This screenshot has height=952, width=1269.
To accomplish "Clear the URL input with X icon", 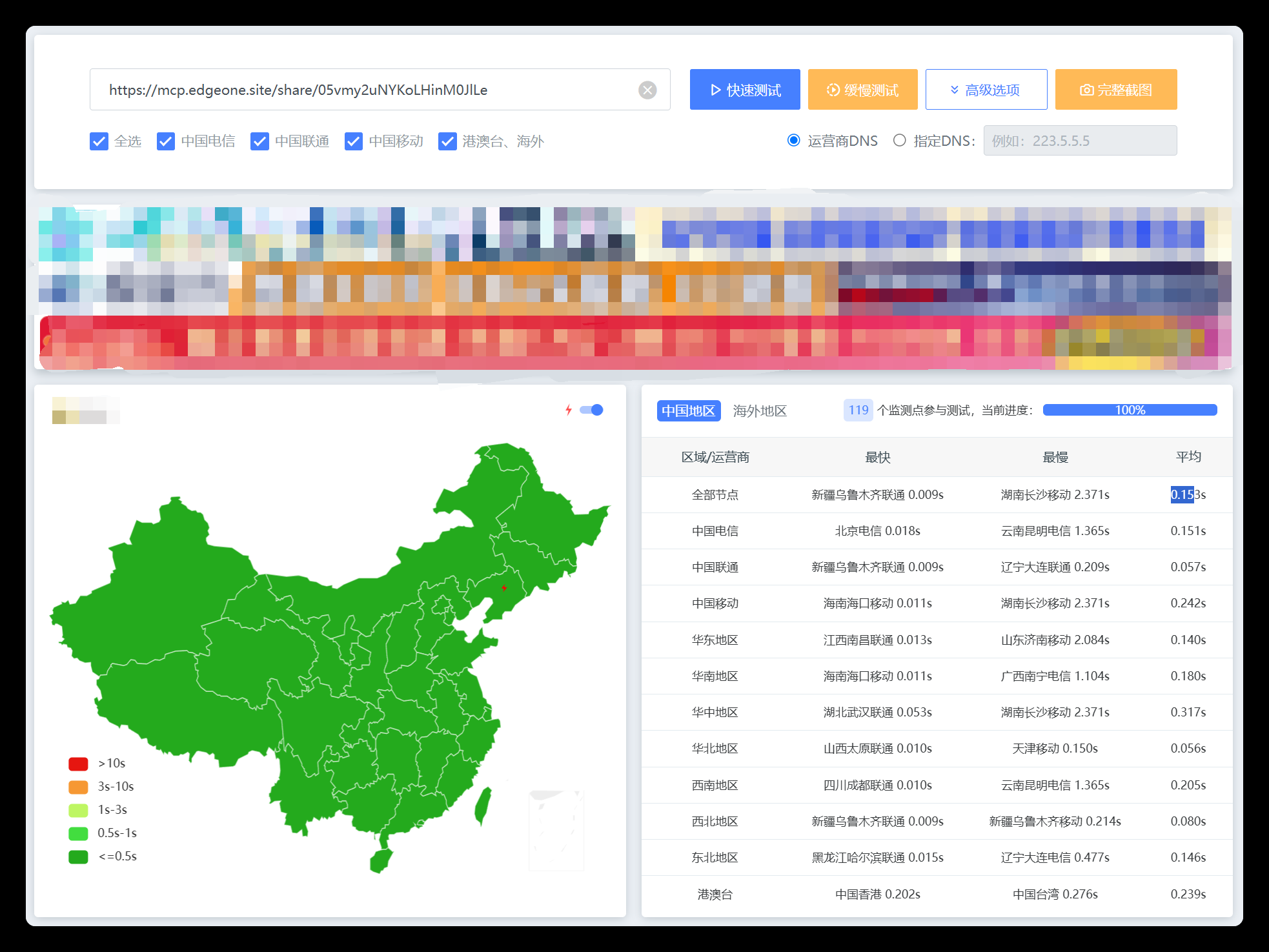I will 647,90.
